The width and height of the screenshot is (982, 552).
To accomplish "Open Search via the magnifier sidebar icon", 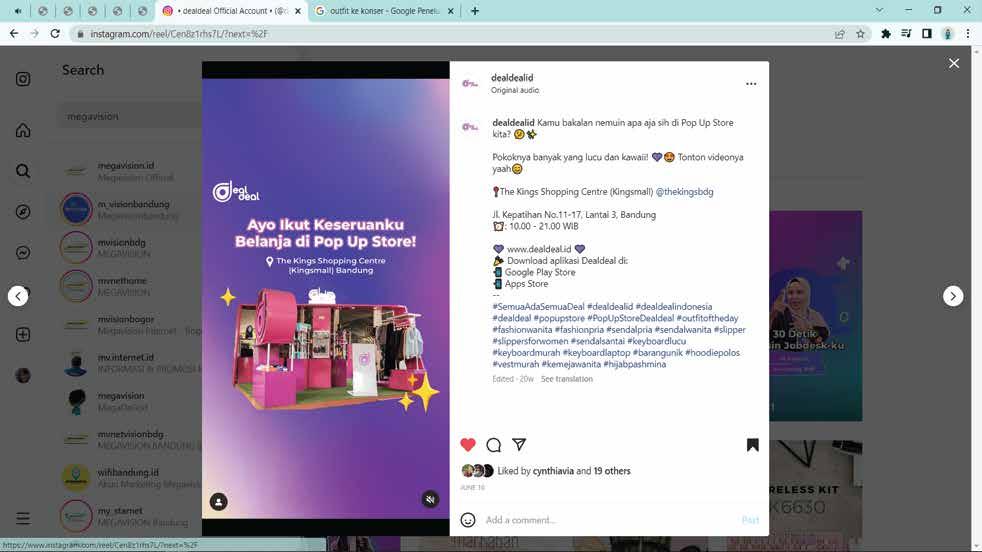I will [x=23, y=171].
